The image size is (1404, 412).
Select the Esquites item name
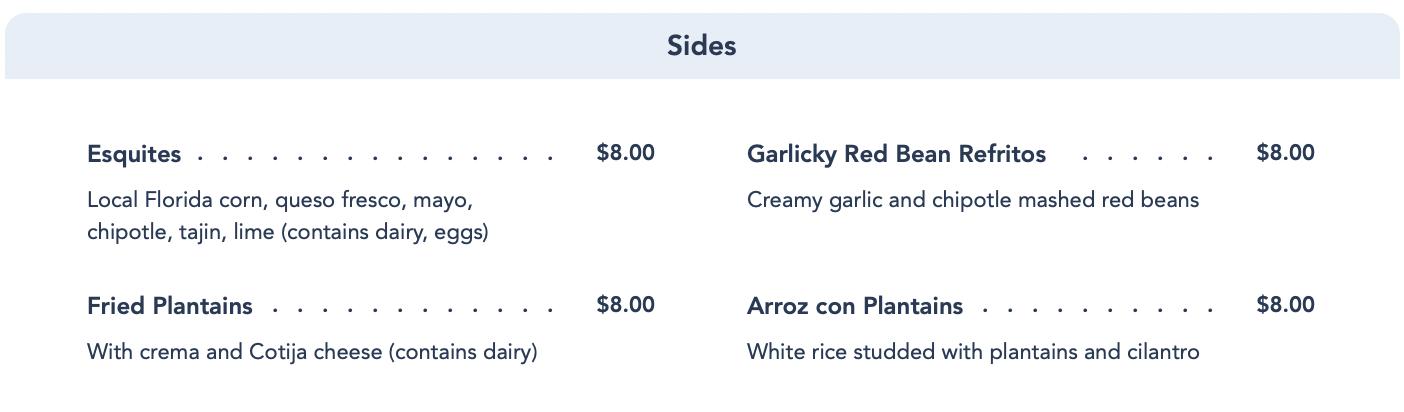point(134,154)
